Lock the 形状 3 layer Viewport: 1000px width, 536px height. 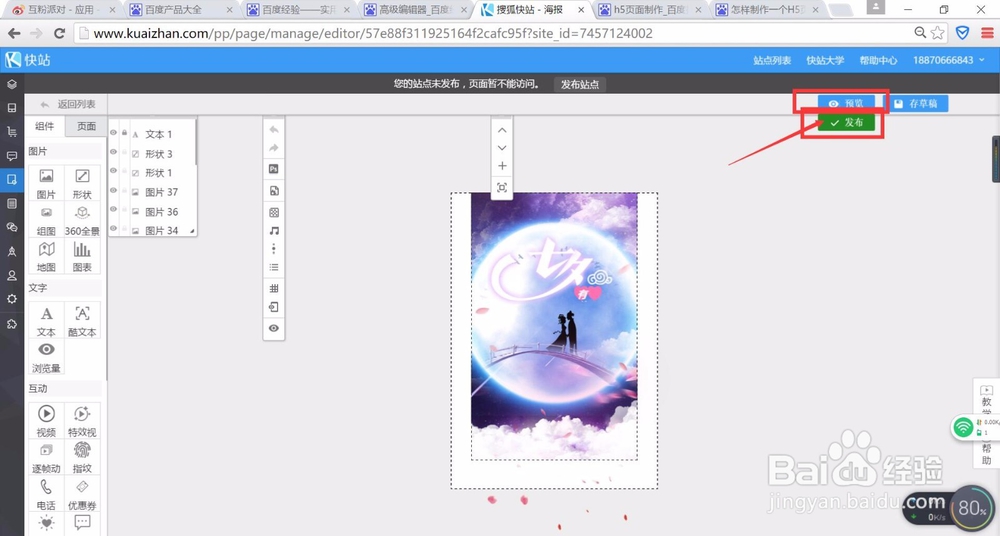coord(124,152)
